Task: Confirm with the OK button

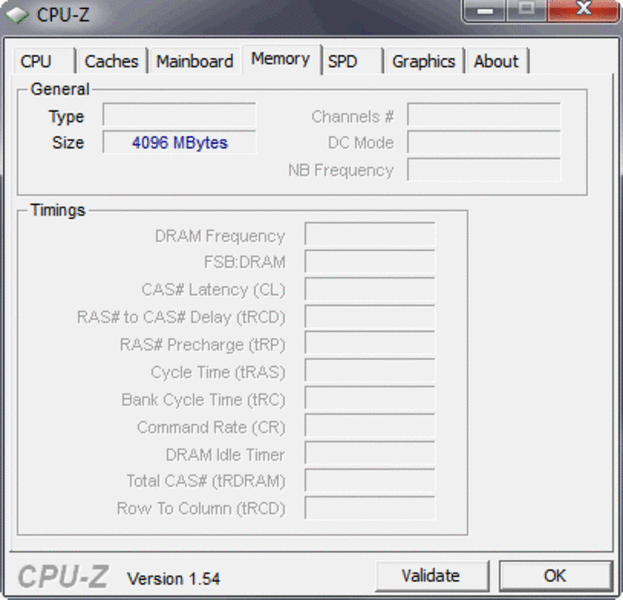Action: (x=555, y=576)
